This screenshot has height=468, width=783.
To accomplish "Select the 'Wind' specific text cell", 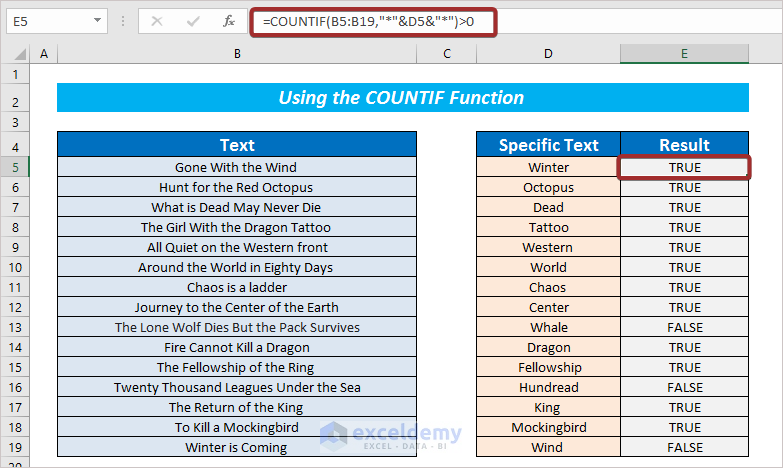I will pyautogui.click(x=548, y=447).
